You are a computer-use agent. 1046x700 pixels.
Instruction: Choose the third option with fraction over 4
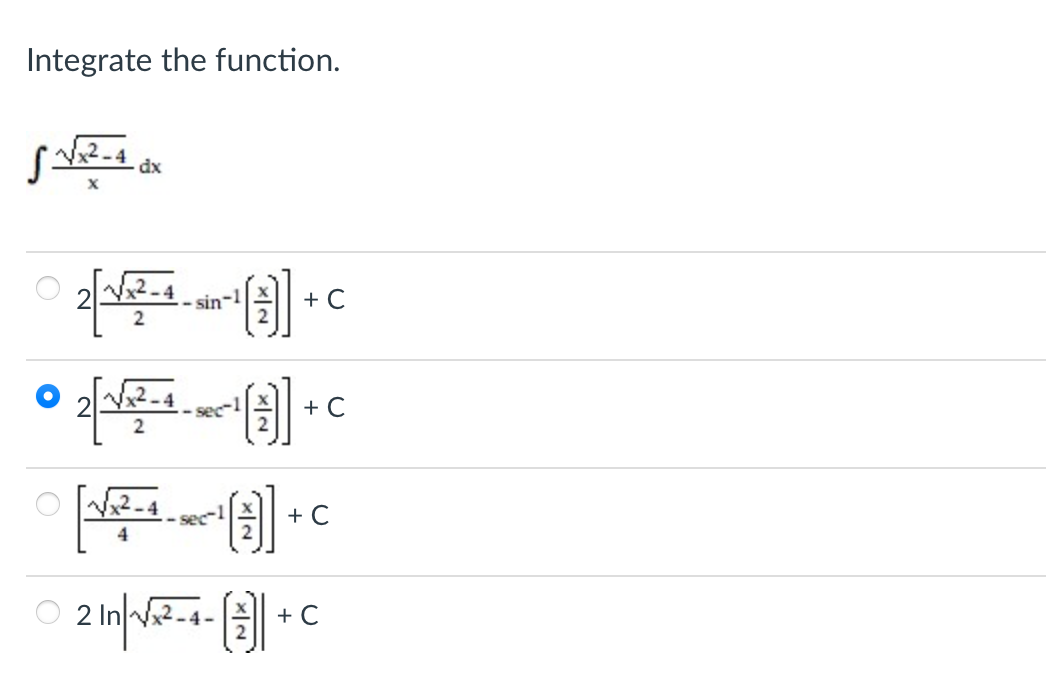(x=46, y=505)
